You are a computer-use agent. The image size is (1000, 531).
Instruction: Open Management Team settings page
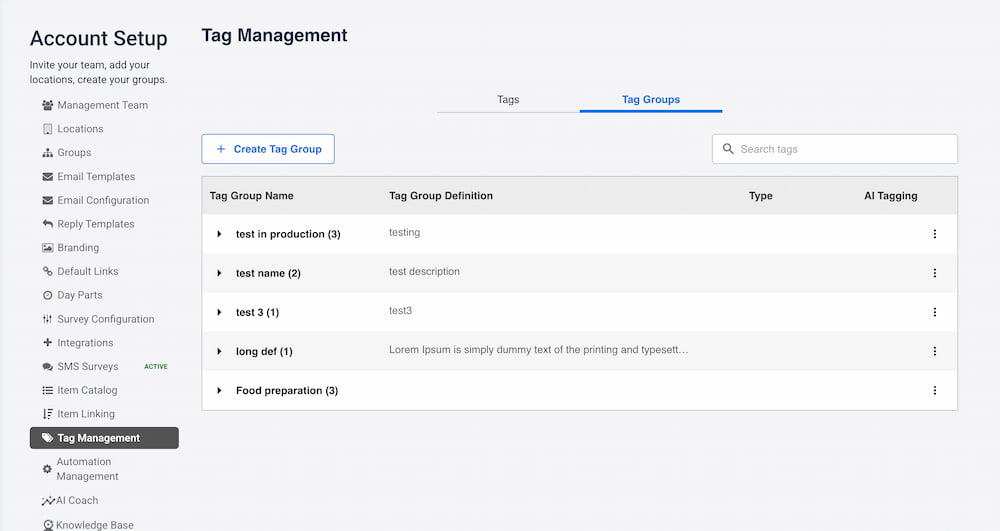click(103, 105)
